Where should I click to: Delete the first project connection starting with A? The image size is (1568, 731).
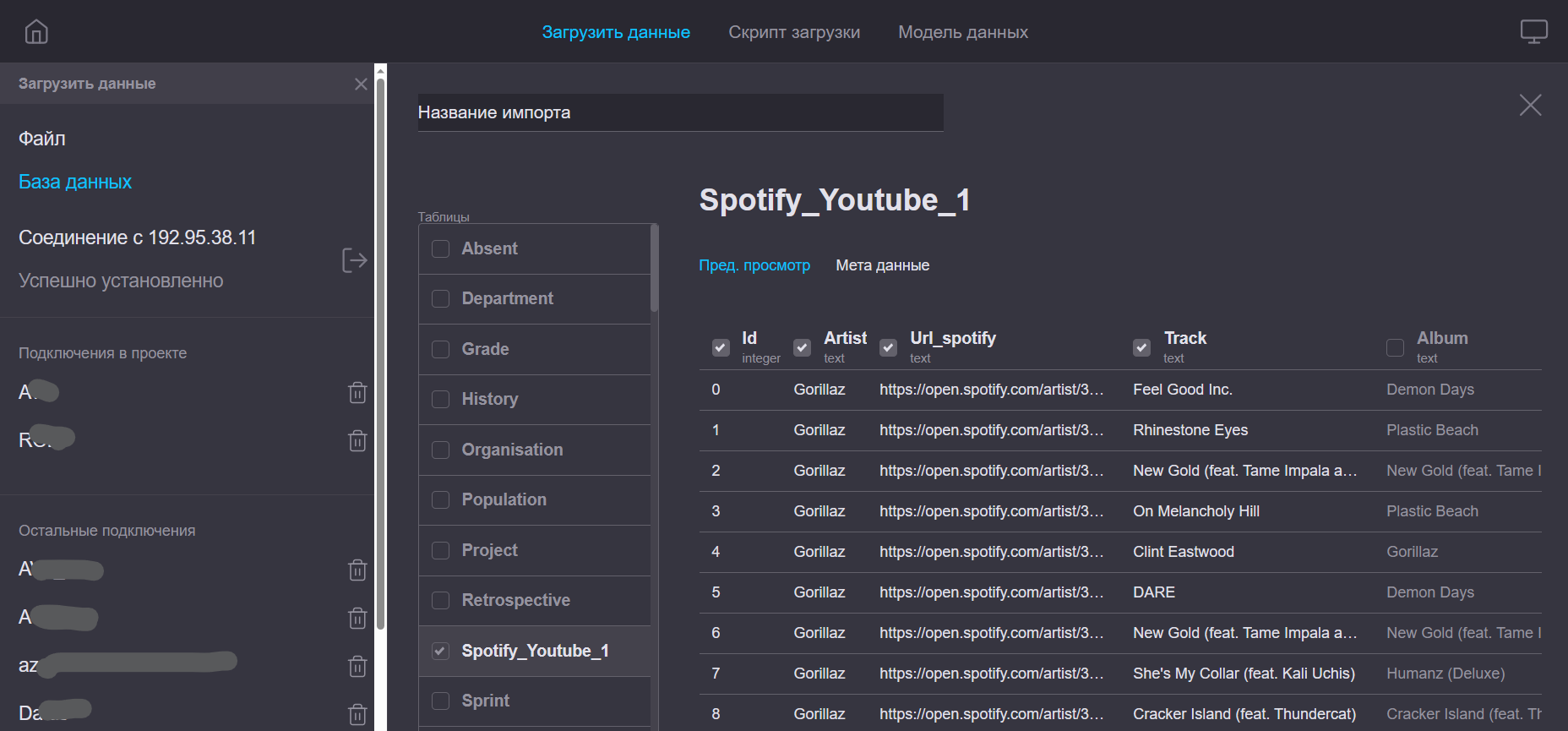pyautogui.click(x=357, y=392)
